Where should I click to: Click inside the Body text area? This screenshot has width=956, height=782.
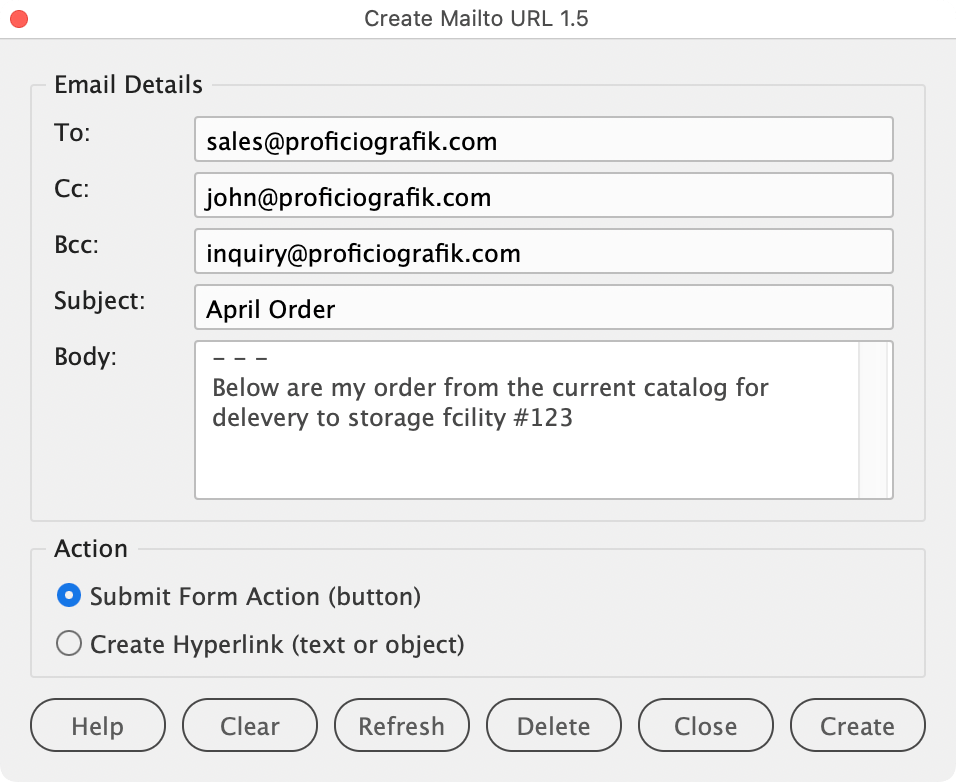click(526, 440)
